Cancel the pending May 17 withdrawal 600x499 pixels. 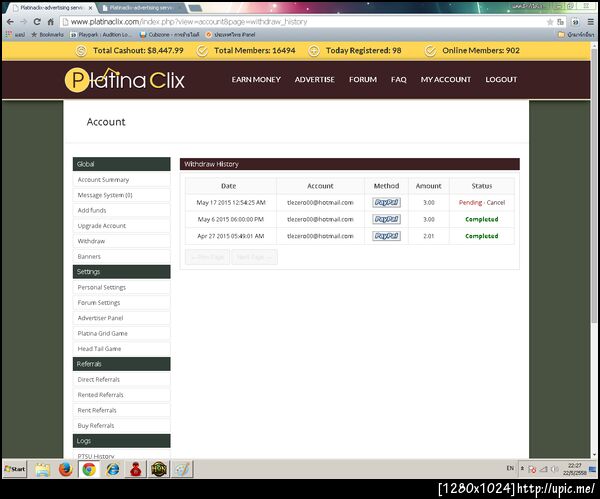pos(496,202)
